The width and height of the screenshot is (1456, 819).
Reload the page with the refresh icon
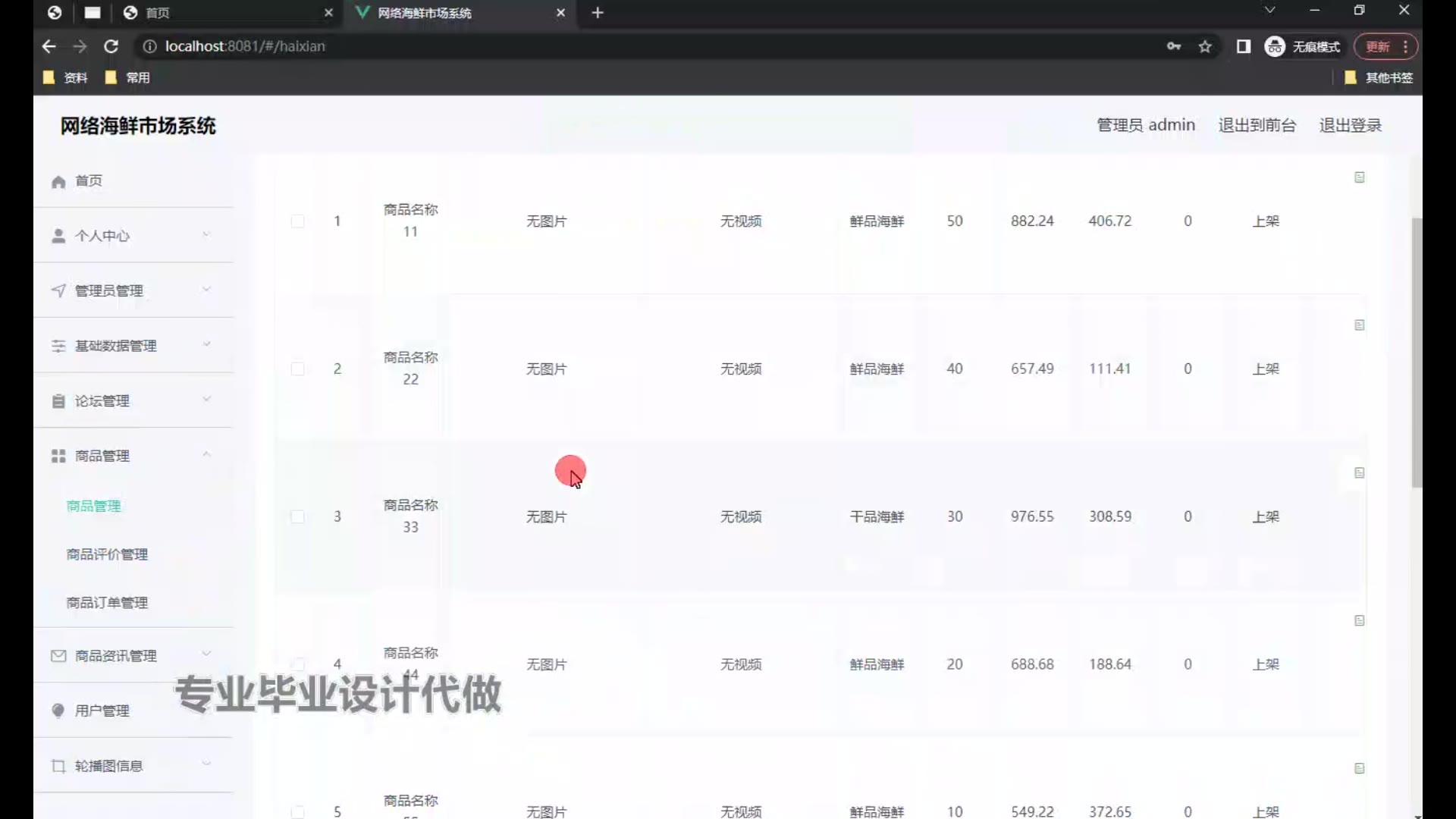coord(111,46)
